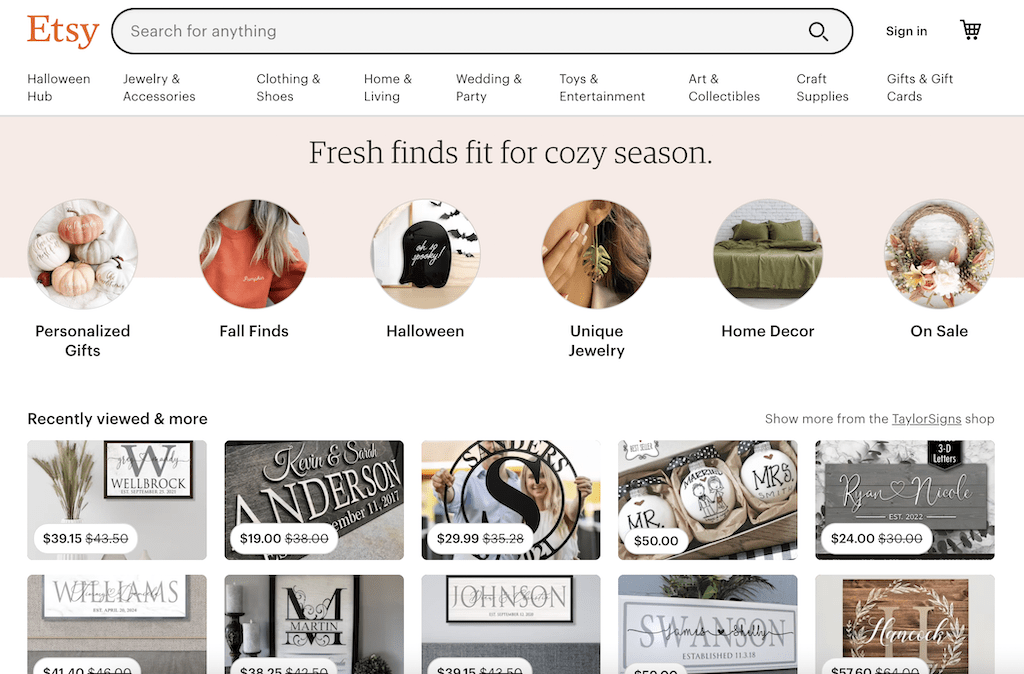Open the shopping cart icon
The height and width of the screenshot is (674, 1024).
coord(970,30)
